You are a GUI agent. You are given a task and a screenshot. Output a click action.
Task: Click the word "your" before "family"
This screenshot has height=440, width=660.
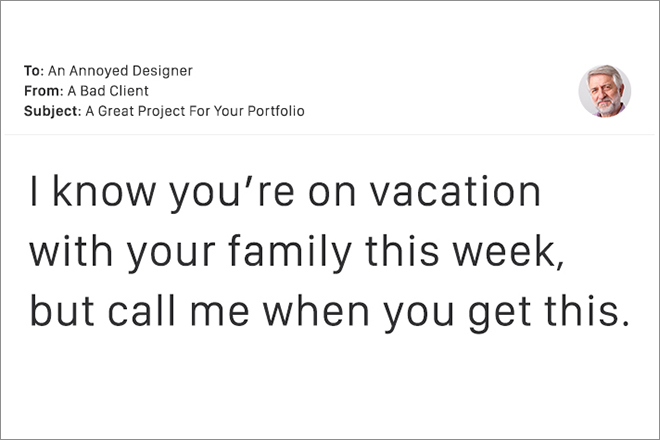tap(171, 256)
